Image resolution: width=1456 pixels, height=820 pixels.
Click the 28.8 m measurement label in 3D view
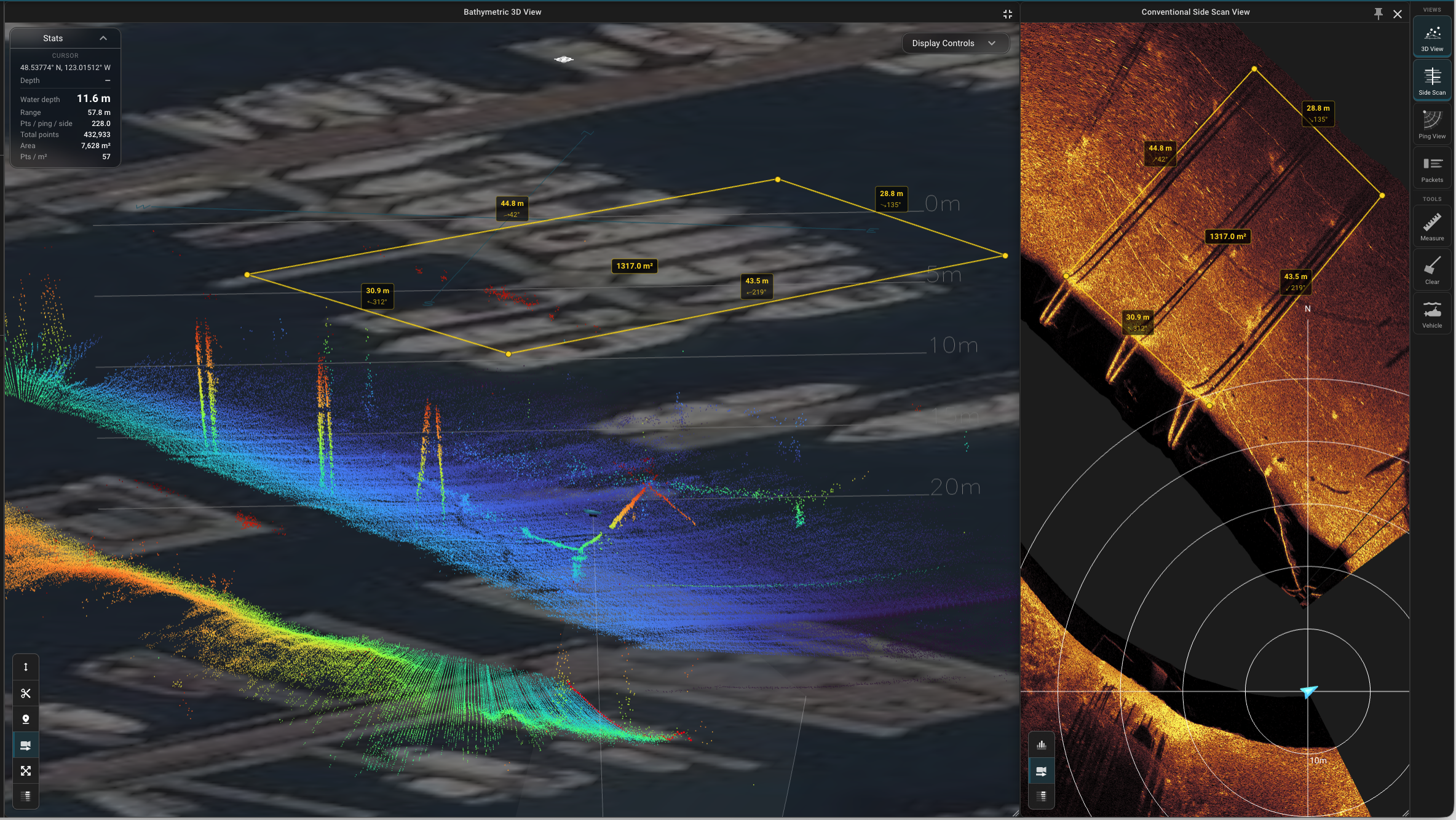click(x=892, y=199)
